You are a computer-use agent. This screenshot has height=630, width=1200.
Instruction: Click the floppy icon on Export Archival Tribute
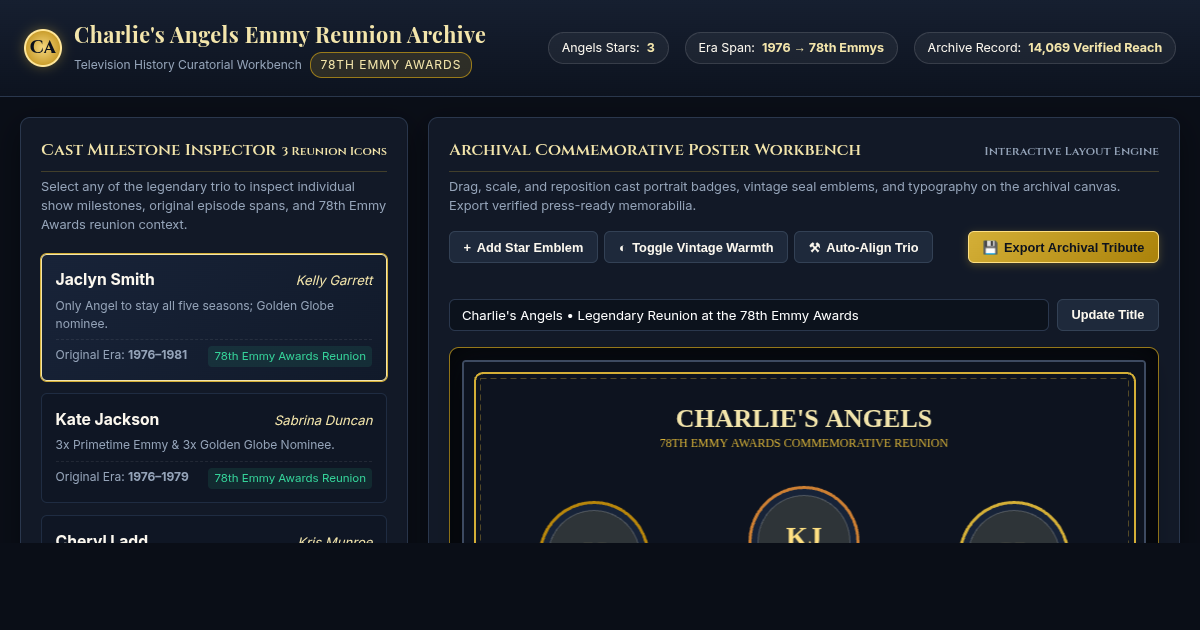(x=990, y=247)
